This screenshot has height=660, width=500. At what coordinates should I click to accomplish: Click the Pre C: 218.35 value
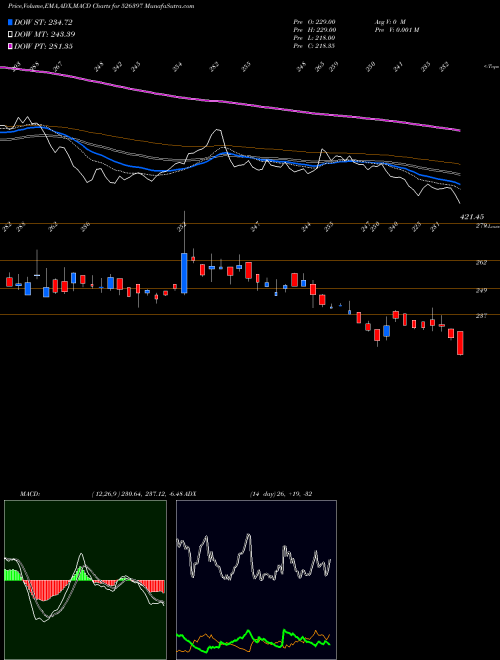[314, 46]
